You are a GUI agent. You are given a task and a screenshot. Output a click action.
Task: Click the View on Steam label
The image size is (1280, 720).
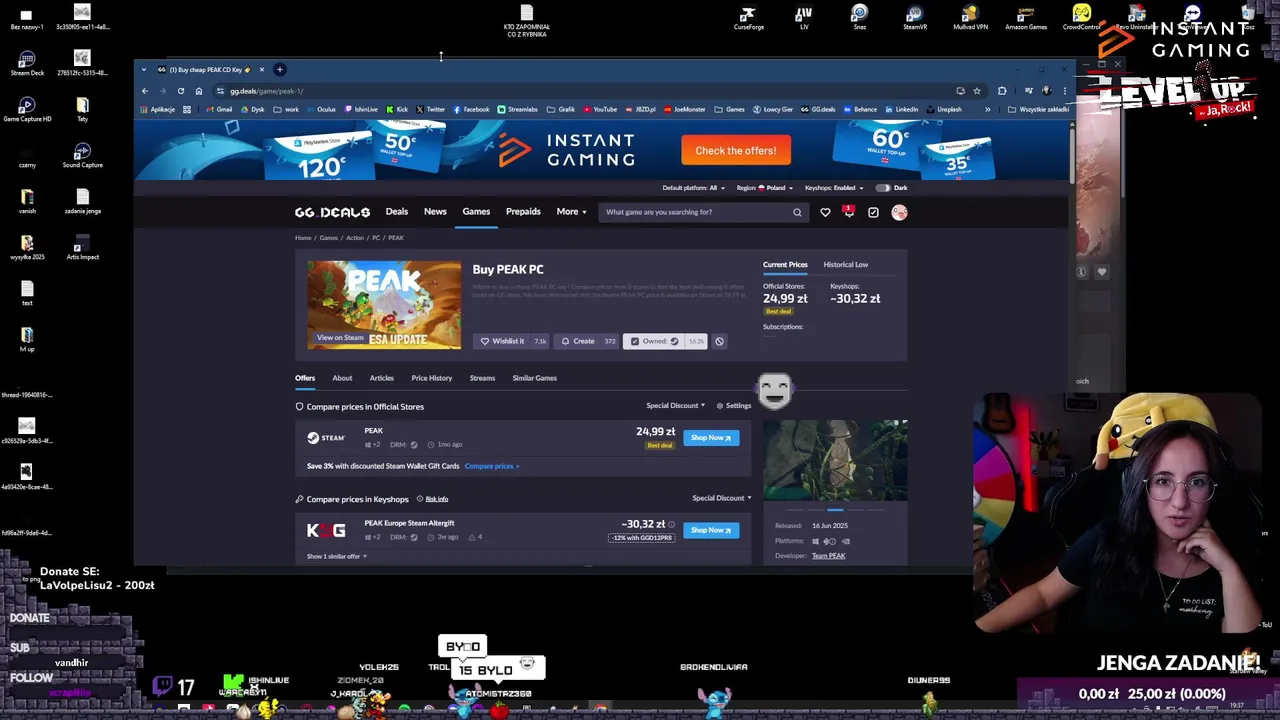[x=340, y=338]
